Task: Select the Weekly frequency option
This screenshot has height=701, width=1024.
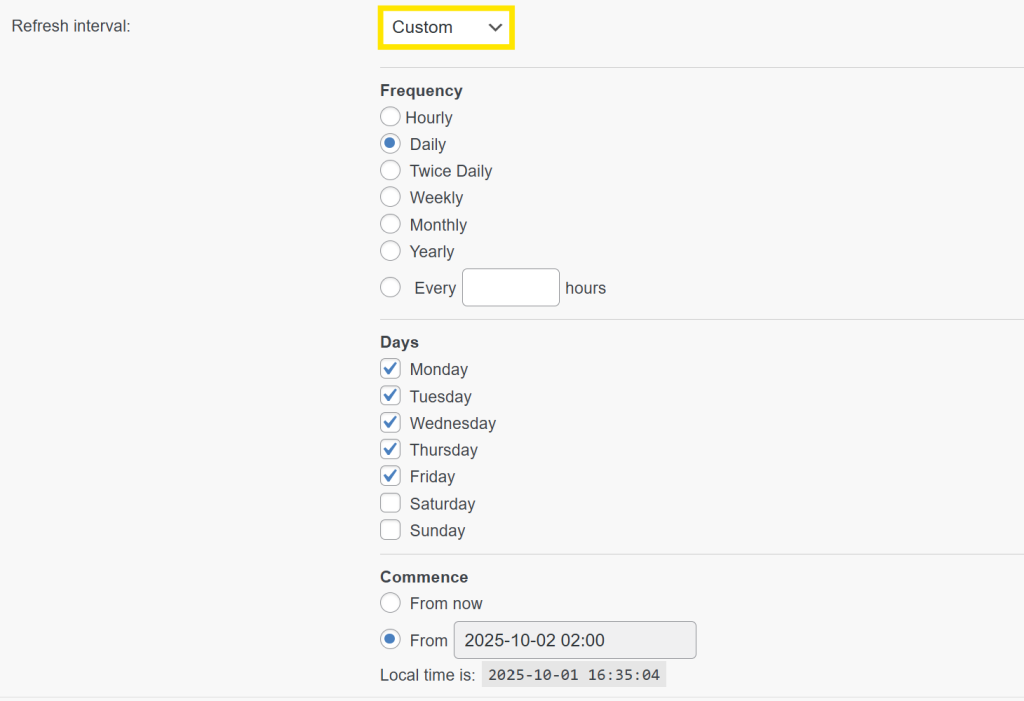Action: coord(390,198)
